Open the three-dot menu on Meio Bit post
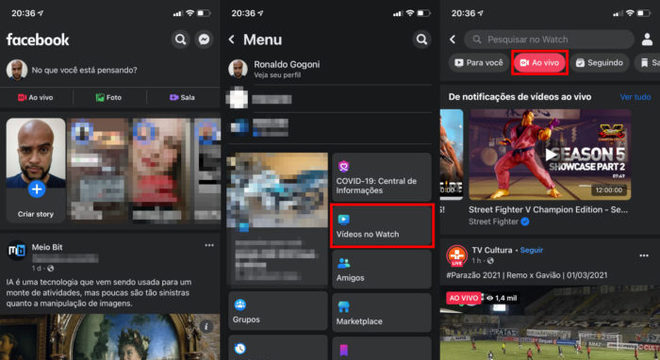 pos(209,245)
